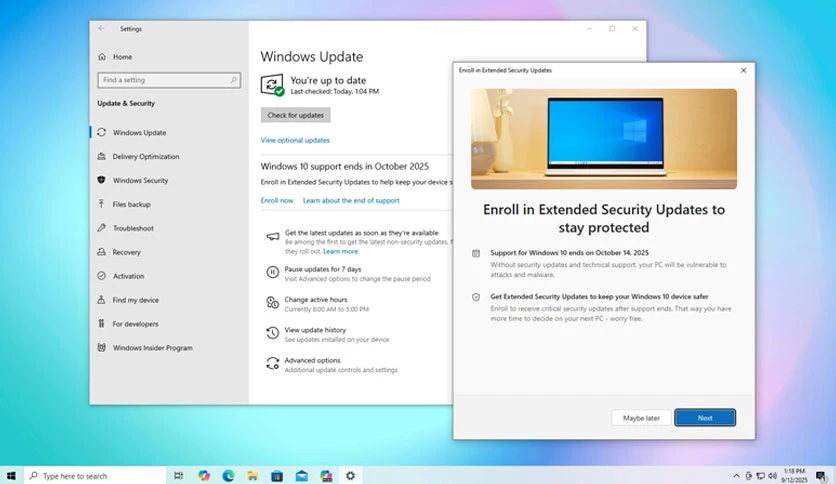Minimize the Settings window
Image resolution: width=836 pixels, height=484 pixels.
pos(589,29)
